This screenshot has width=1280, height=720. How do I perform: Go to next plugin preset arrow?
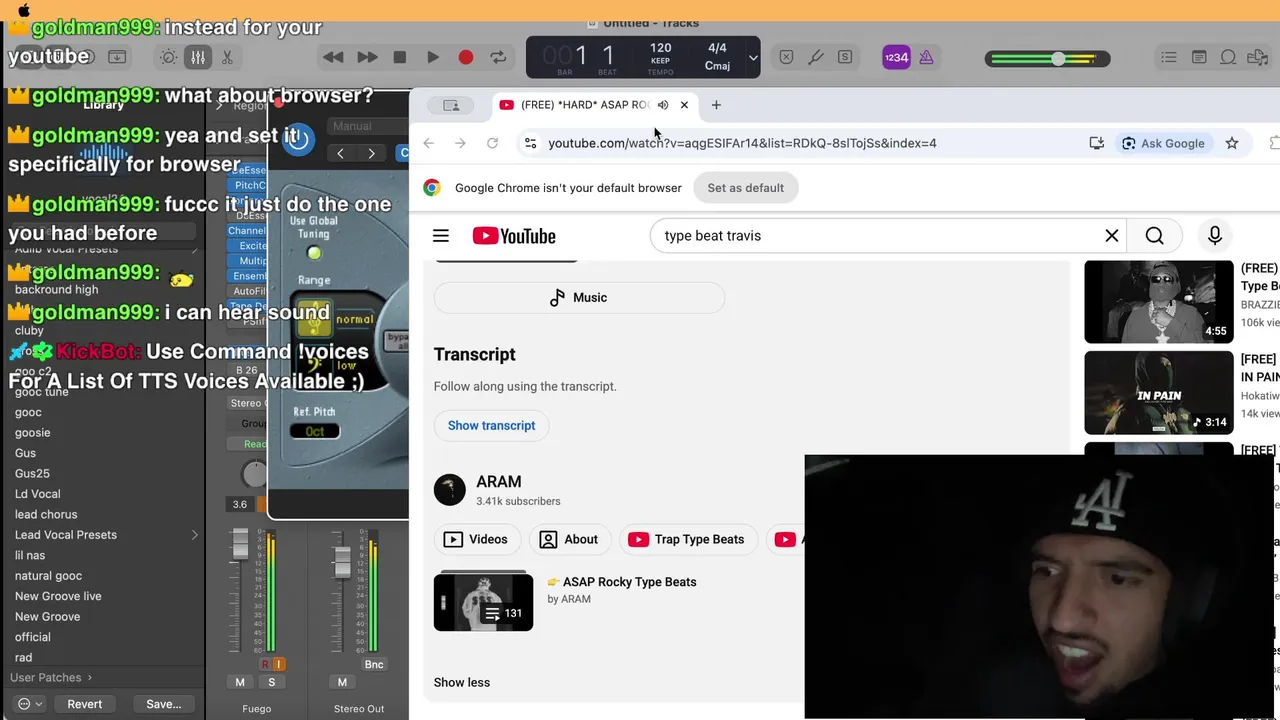pyautogui.click(x=371, y=153)
